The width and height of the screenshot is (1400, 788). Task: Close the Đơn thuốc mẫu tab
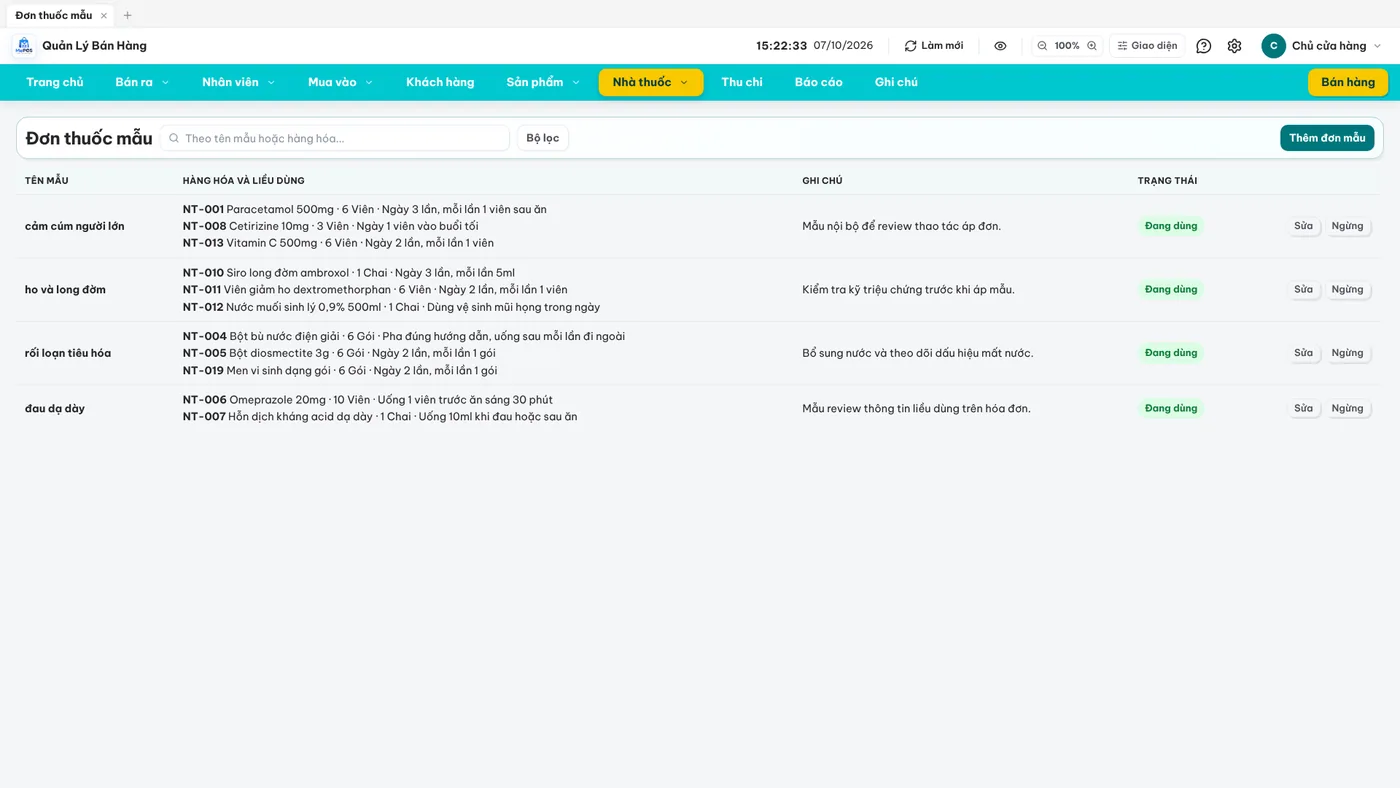click(x=104, y=15)
